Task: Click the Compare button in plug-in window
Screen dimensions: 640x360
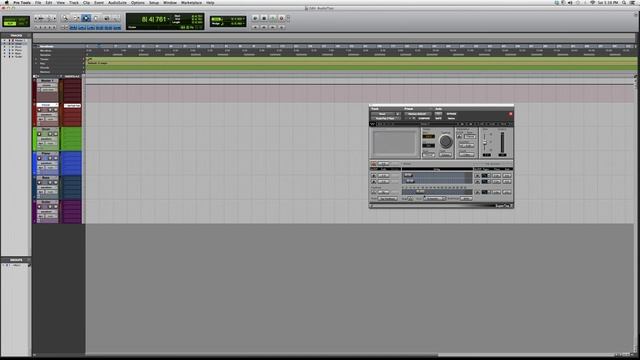Action: coord(424,118)
